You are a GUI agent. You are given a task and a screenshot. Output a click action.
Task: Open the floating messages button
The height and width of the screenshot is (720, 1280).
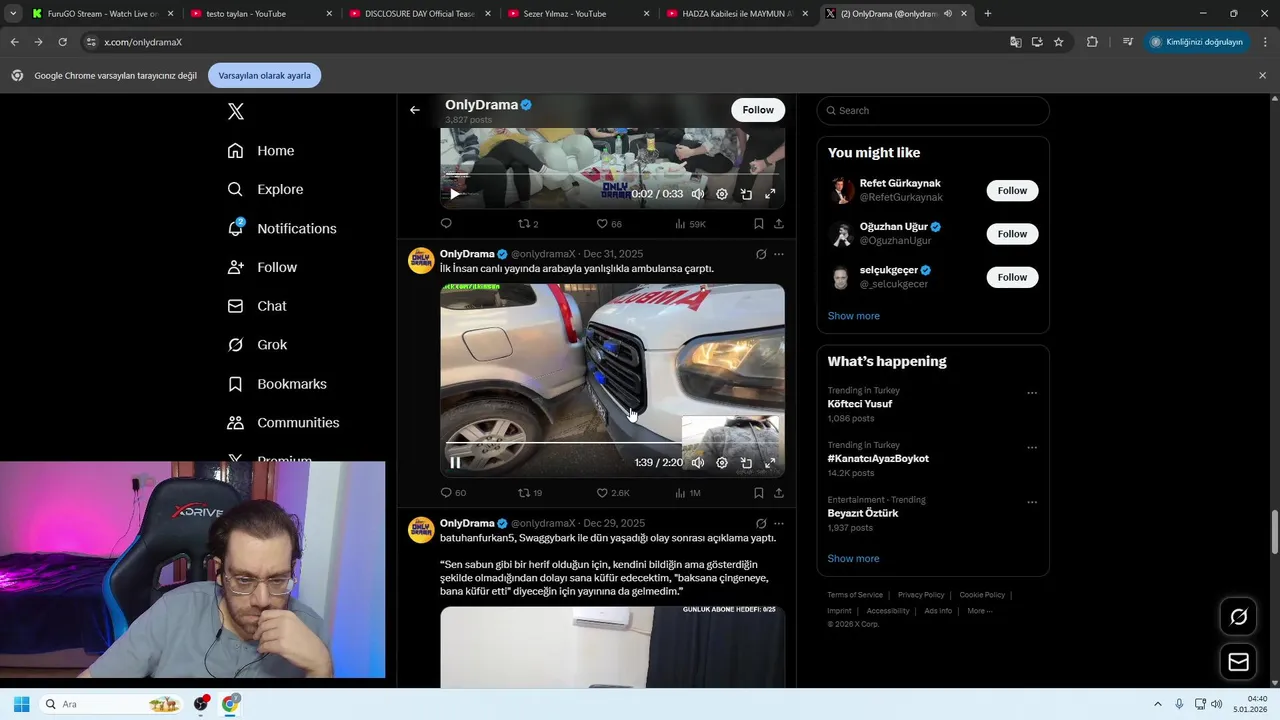point(1239,662)
